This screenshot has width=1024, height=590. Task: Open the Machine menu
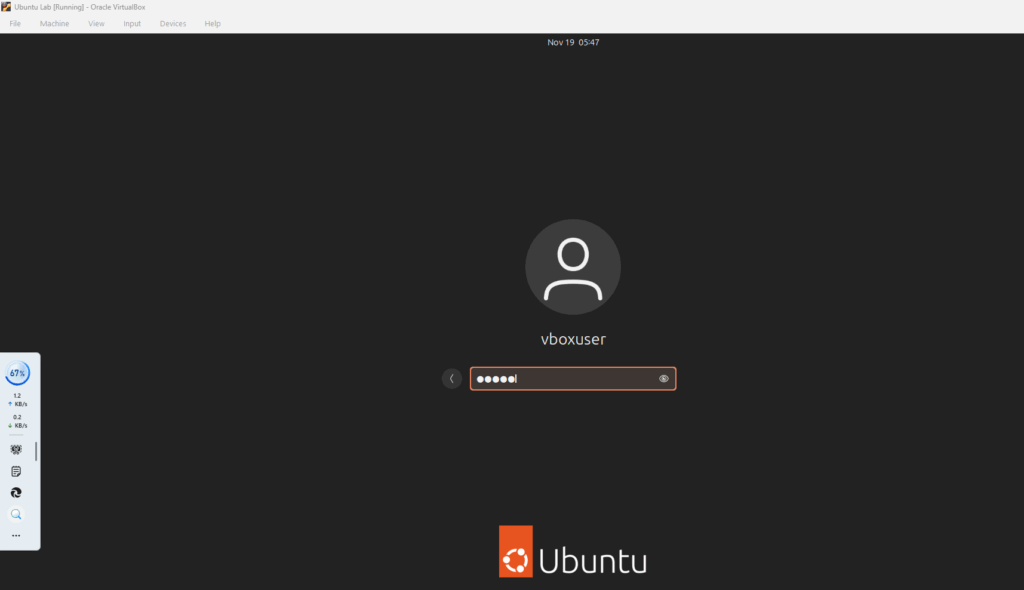(x=54, y=22)
